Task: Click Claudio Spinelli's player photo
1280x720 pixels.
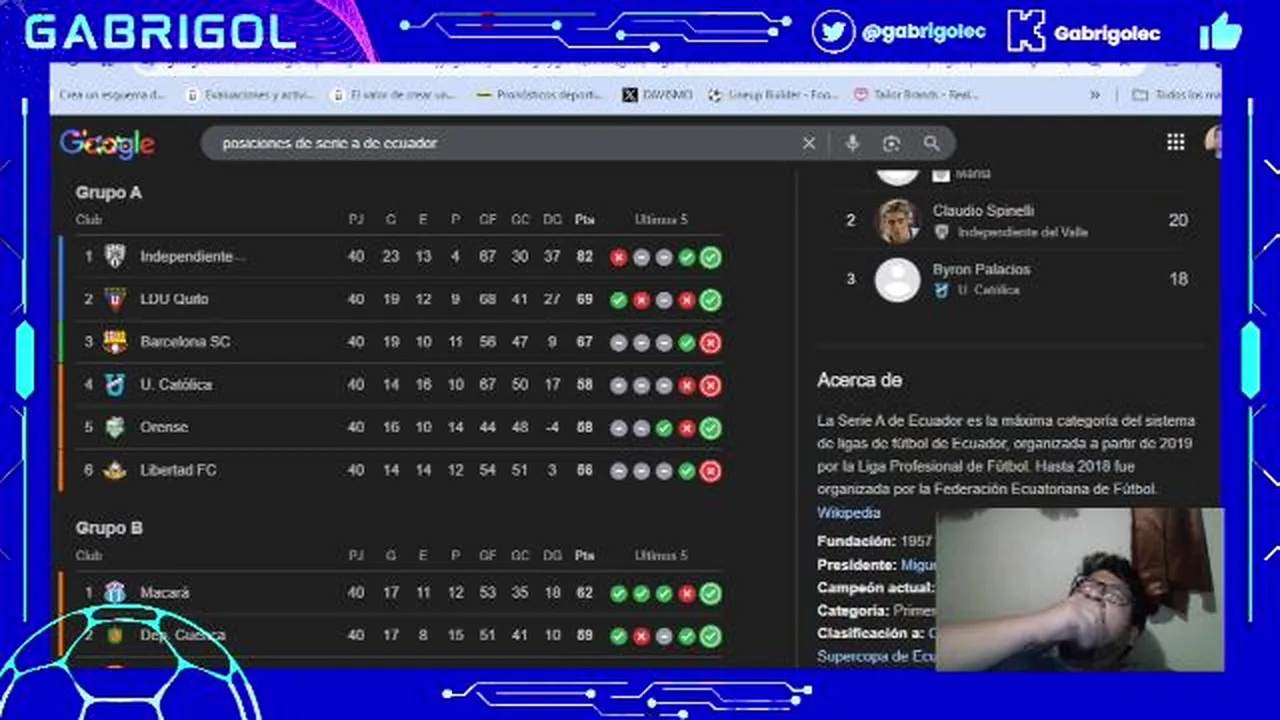Action: click(897, 221)
